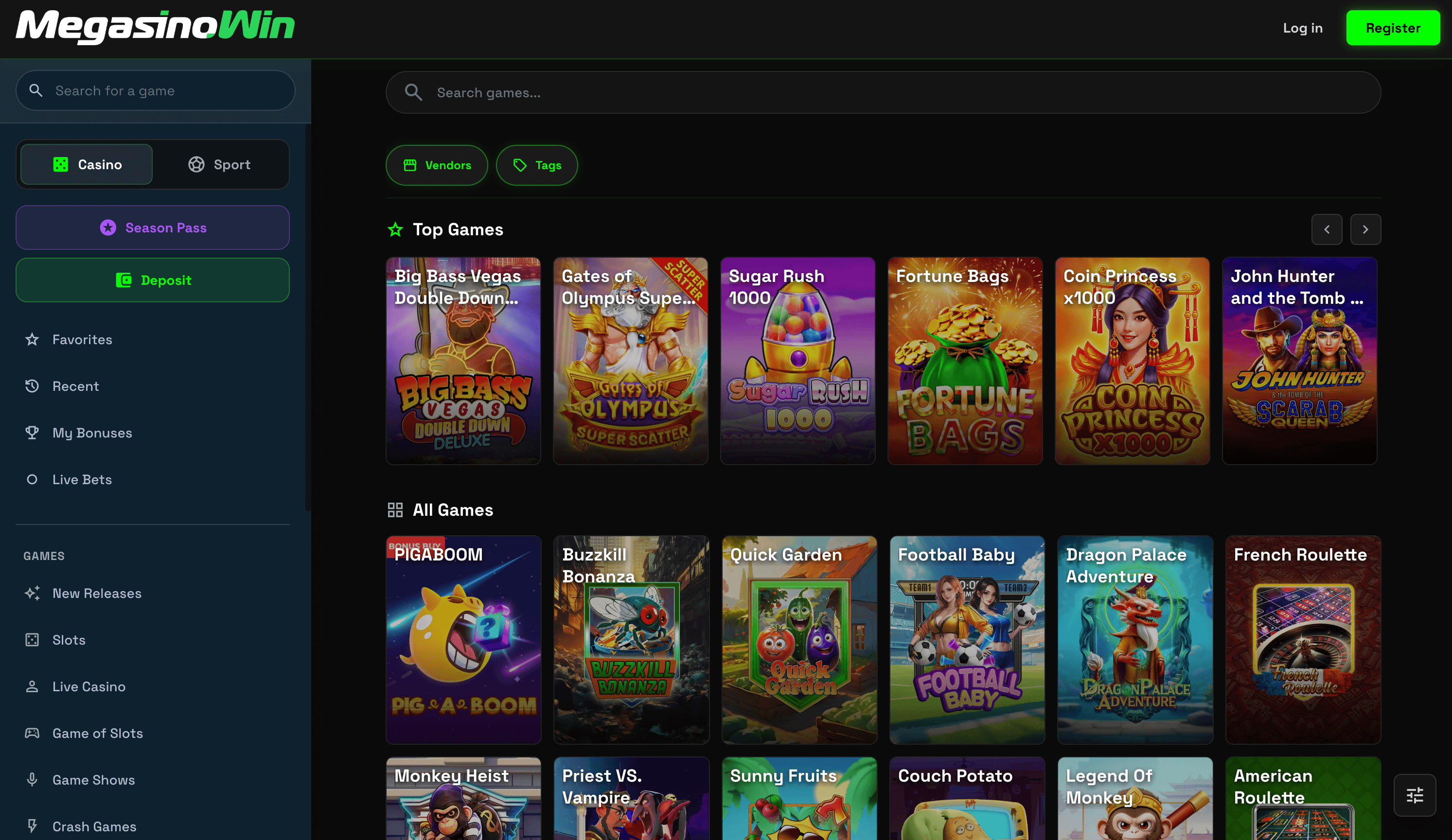
Task: Click the Game Shows microphone icon
Action: coord(32,780)
